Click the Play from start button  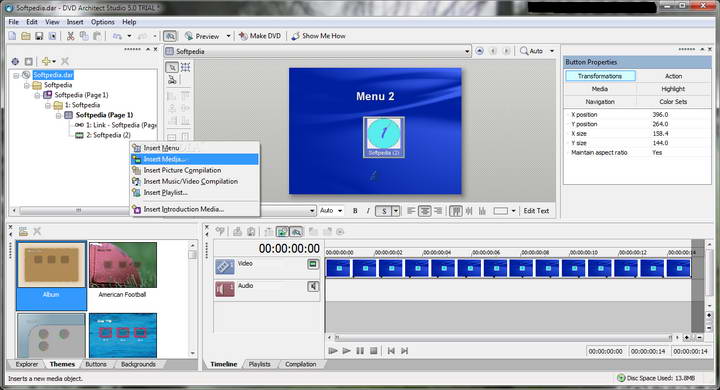point(333,351)
